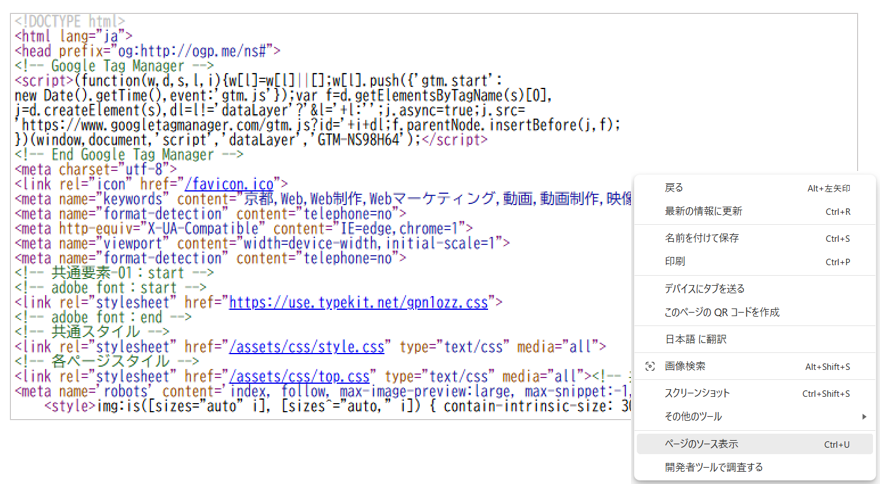Image resolution: width=887 pixels, height=495 pixels.
Task: Click the 'Google Tag Manager' opening comment
Action: [x=114, y=66]
